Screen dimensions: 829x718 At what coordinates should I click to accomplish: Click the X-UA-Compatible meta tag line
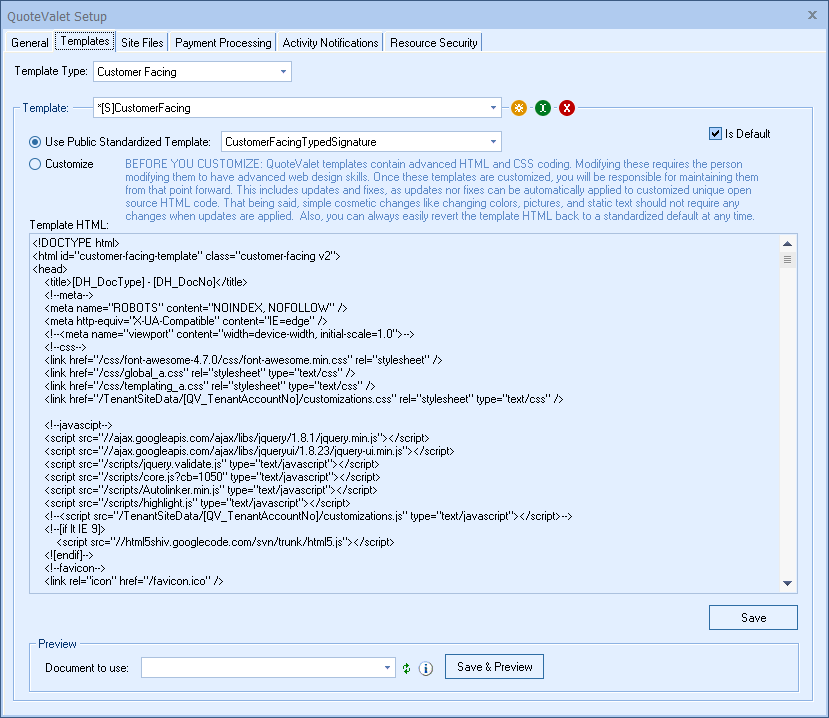tap(186, 321)
